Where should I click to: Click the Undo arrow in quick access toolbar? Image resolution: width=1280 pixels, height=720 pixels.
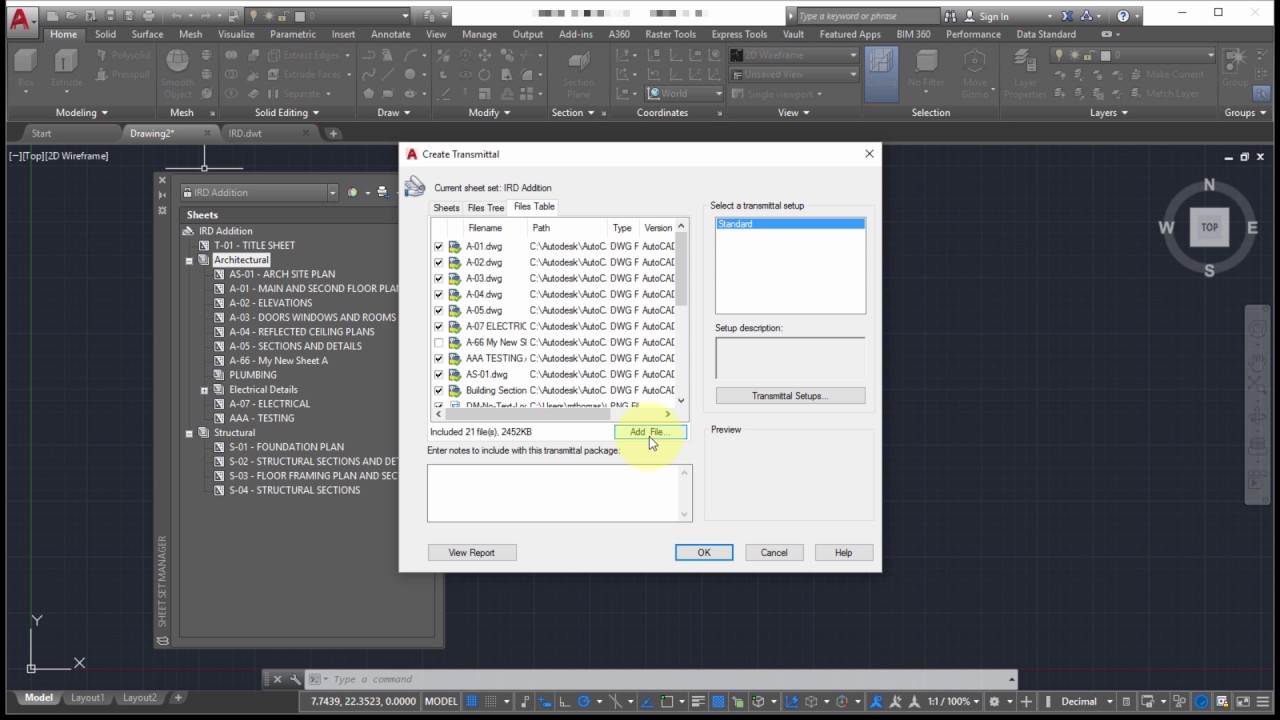point(176,16)
